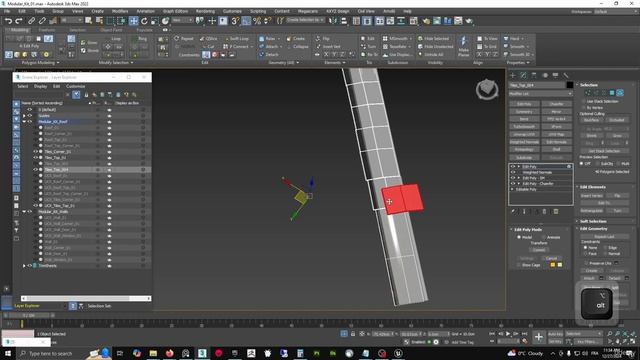The width and height of the screenshot is (640, 360).
Task: Open the Modify command panel tab
Action: [x=524, y=75]
